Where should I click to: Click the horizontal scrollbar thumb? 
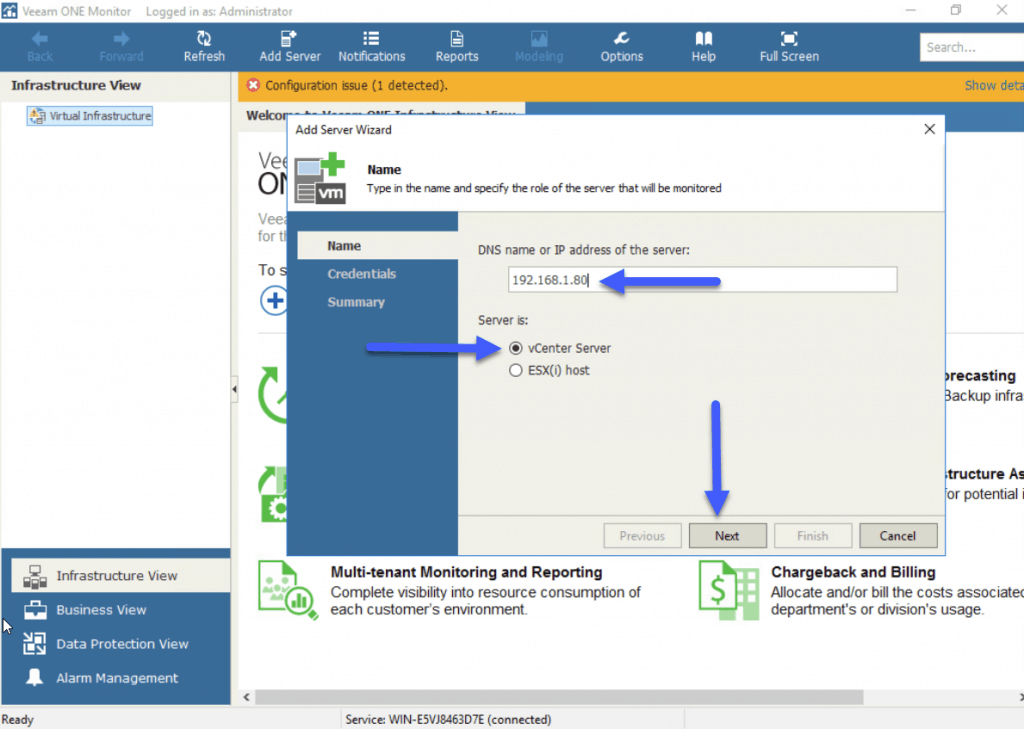(559, 697)
